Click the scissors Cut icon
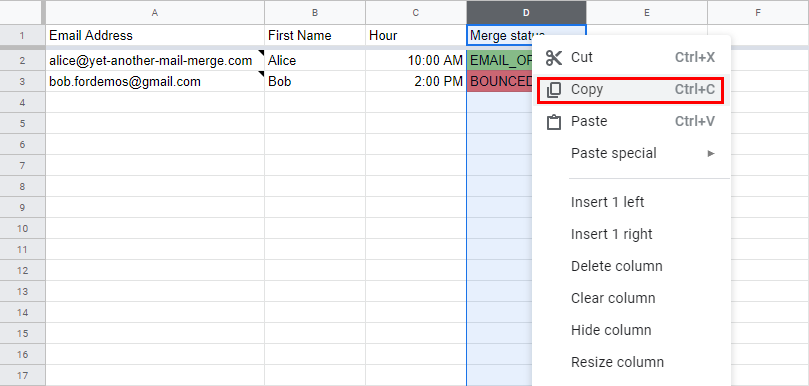The height and width of the screenshot is (386, 809). (554, 58)
